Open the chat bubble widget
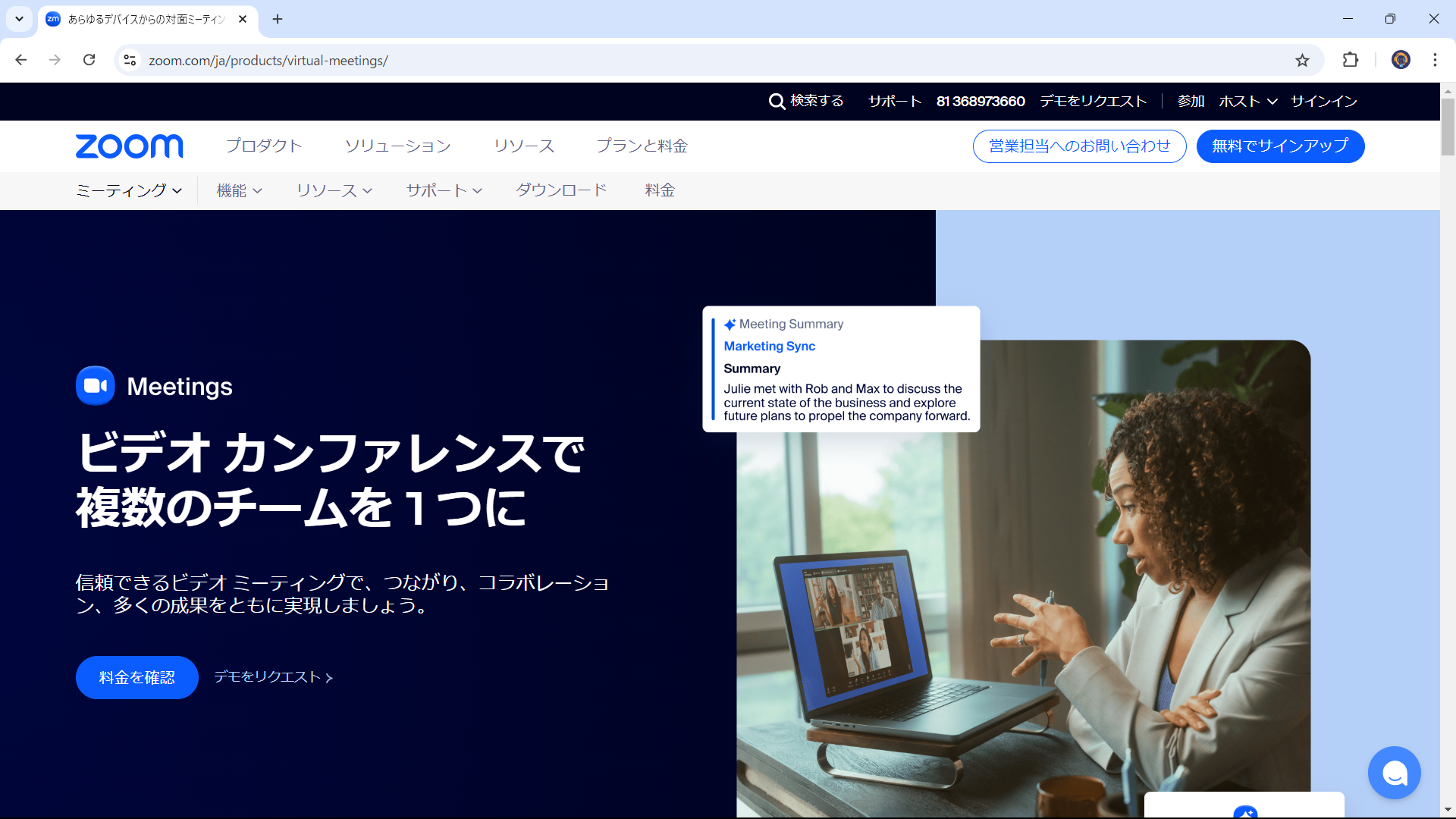Screen dimensions: 1456x819 point(1394,773)
